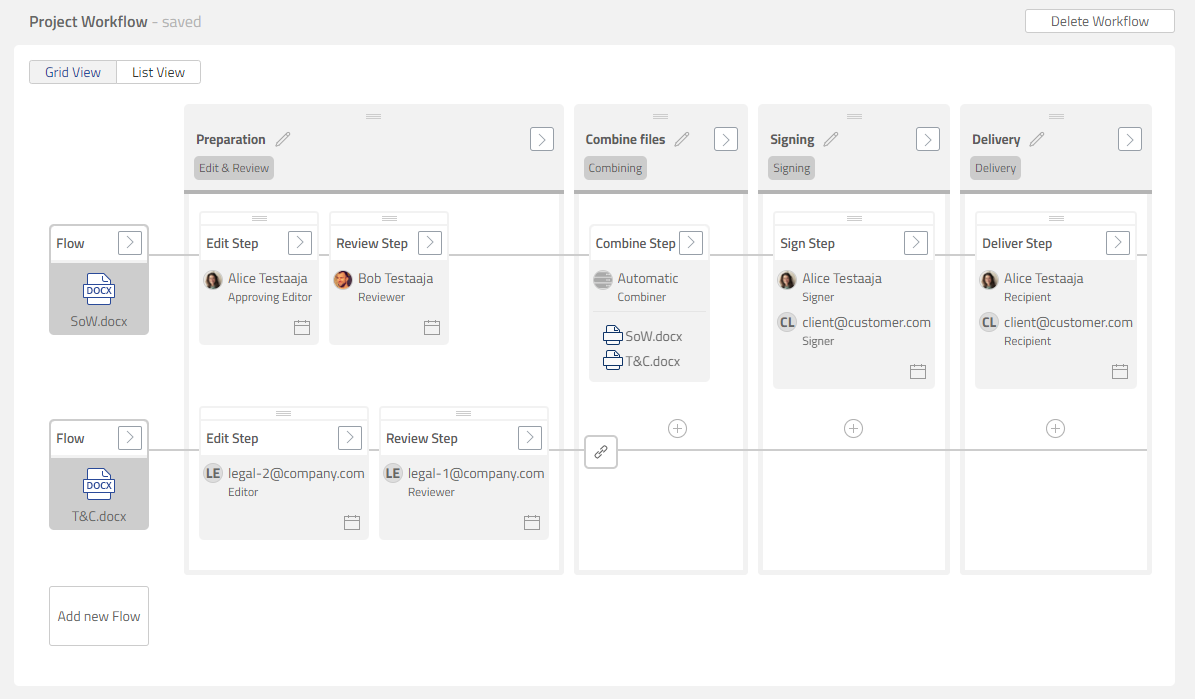Open the SoW.docx Flow chevron
The height and width of the screenshot is (699, 1195).
pos(130,242)
